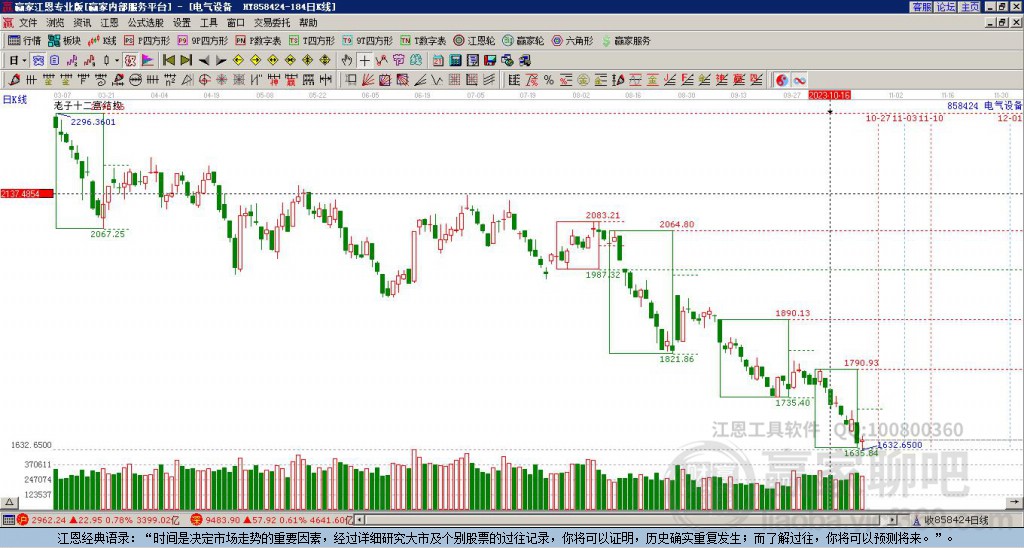Click the 深证 index value 9483.90

(223, 520)
